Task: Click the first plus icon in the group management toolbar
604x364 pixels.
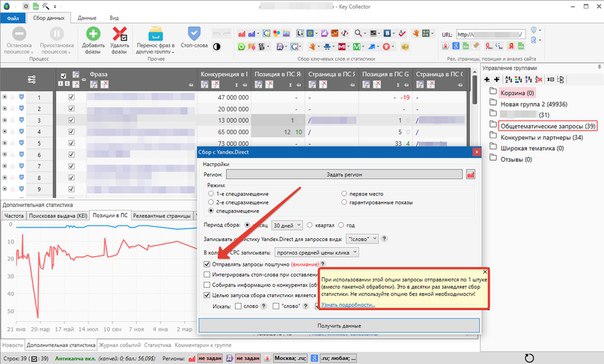Action: [x=487, y=79]
